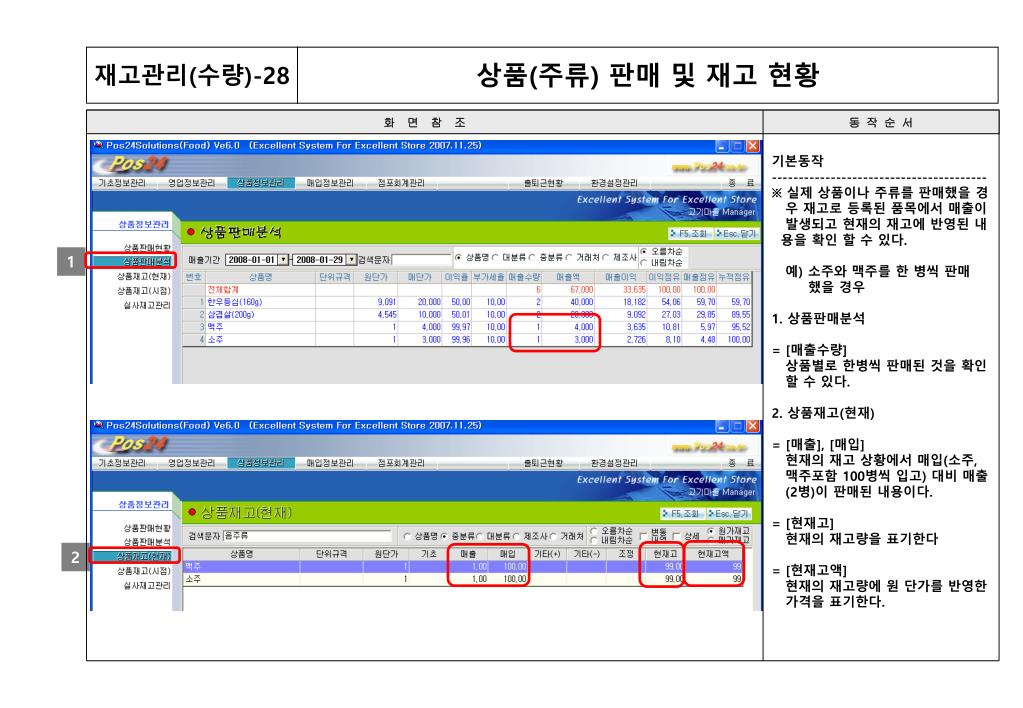Click 현재고 column header in stock table
1023x708 pixels.
click(665, 554)
